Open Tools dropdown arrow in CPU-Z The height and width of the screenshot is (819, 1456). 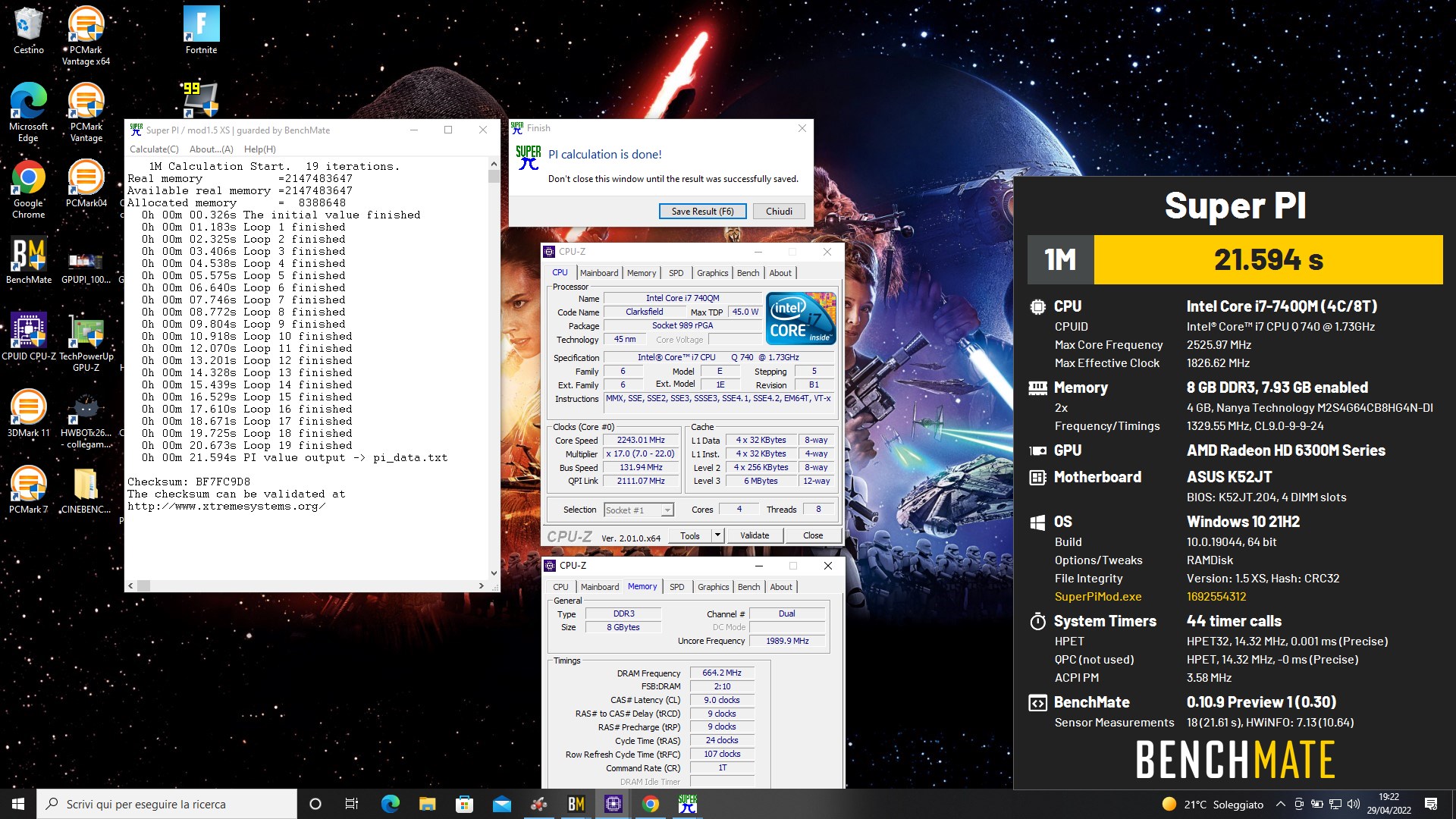[x=717, y=535]
